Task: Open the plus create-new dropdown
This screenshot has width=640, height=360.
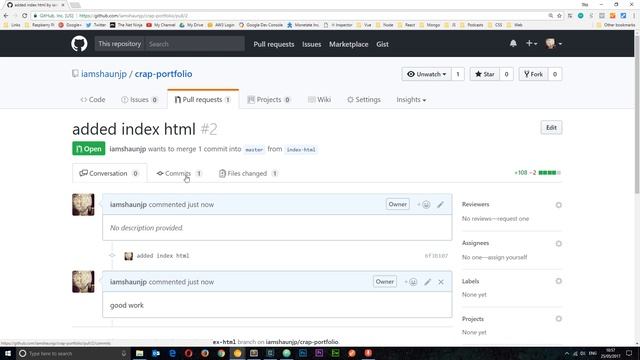Action: click(531, 43)
